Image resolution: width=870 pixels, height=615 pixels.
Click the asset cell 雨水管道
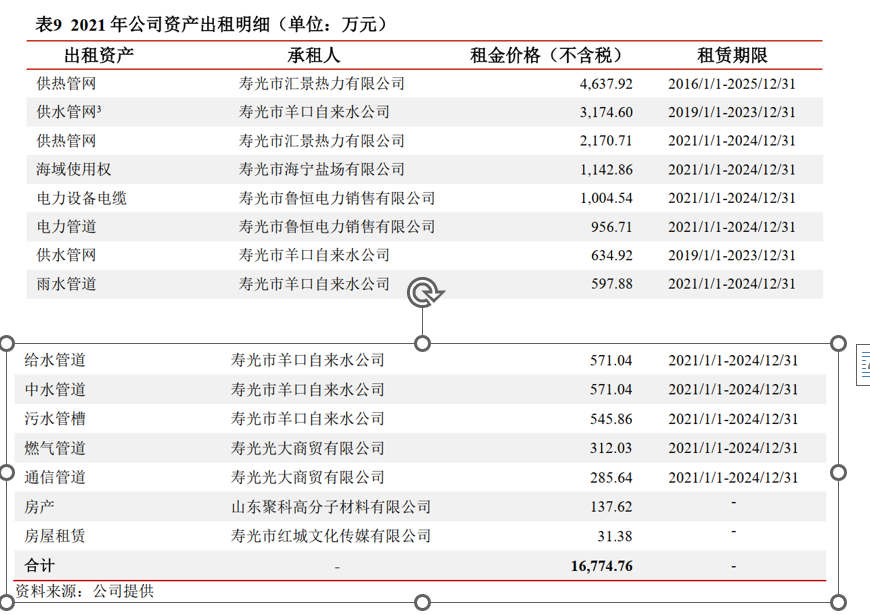[x=66, y=284]
